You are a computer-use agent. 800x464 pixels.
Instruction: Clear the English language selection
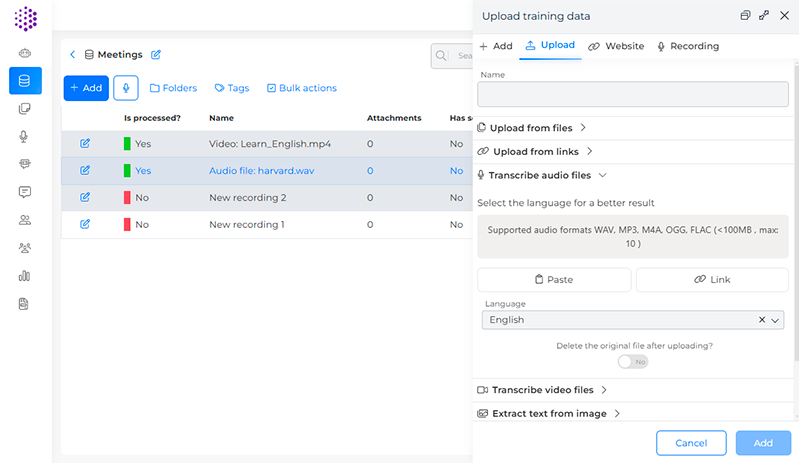[762, 320]
